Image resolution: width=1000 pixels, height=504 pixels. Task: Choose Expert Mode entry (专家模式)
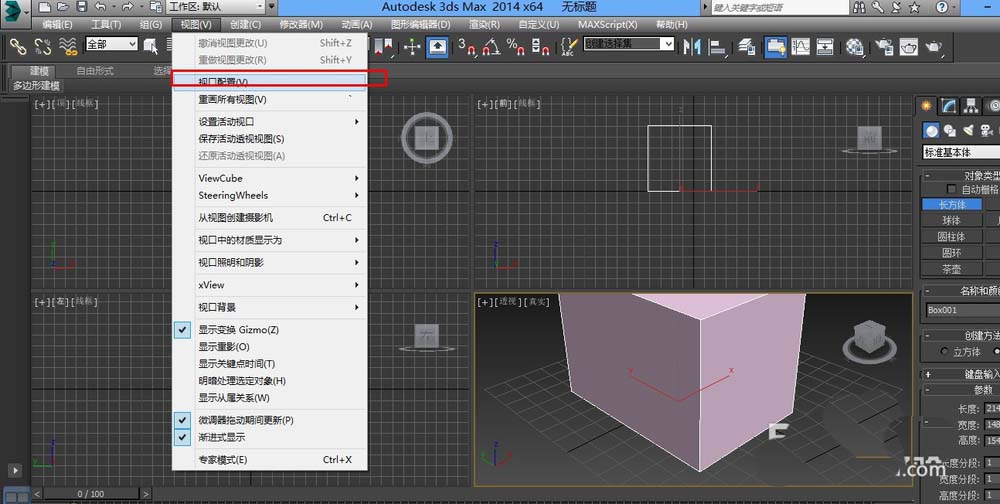[x=270, y=460]
